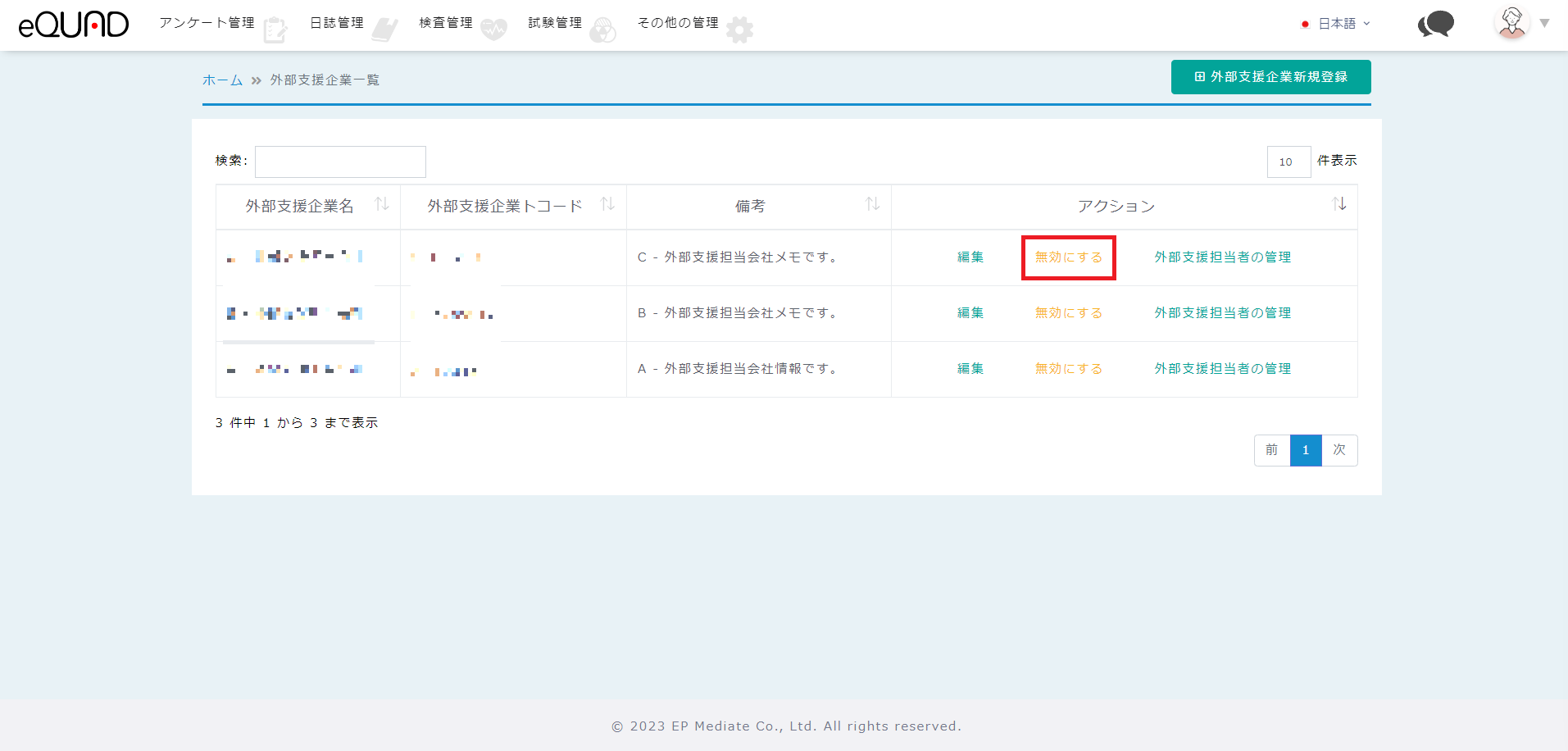The width and height of the screenshot is (1568, 751).
Task: Click the eQUAD logo
Action: (74, 25)
